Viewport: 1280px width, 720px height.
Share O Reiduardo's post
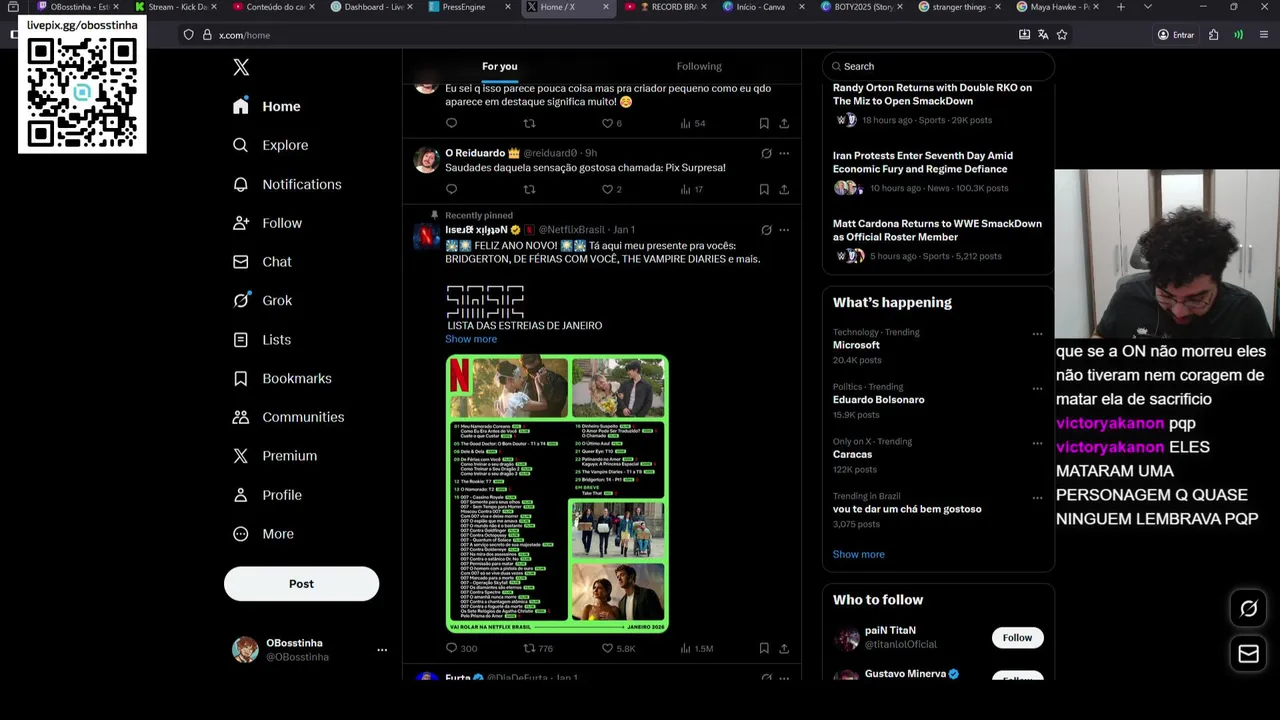coord(784,189)
